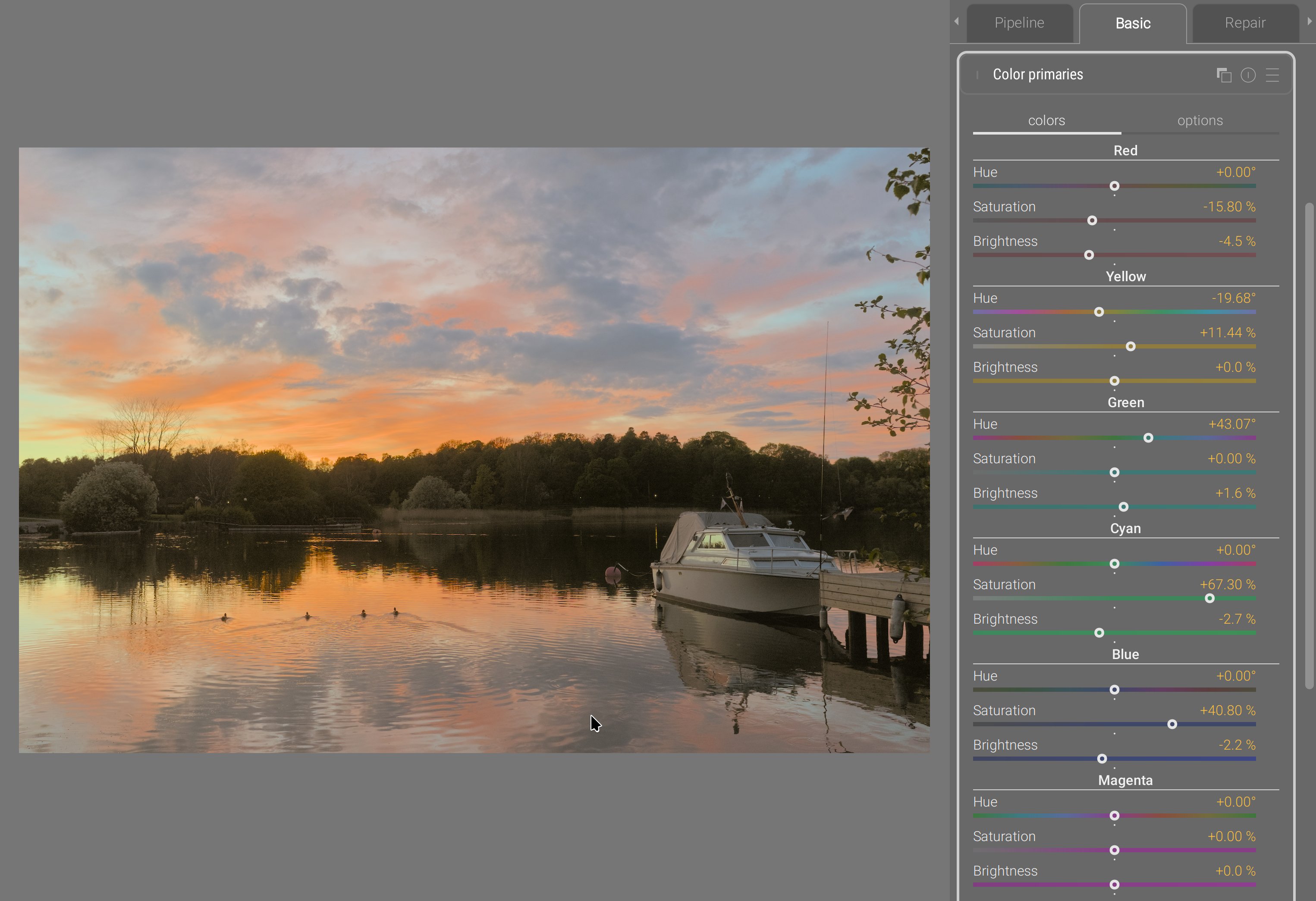Select the Basic tab
Viewport: 1316px width, 901px height.
[1133, 23]
